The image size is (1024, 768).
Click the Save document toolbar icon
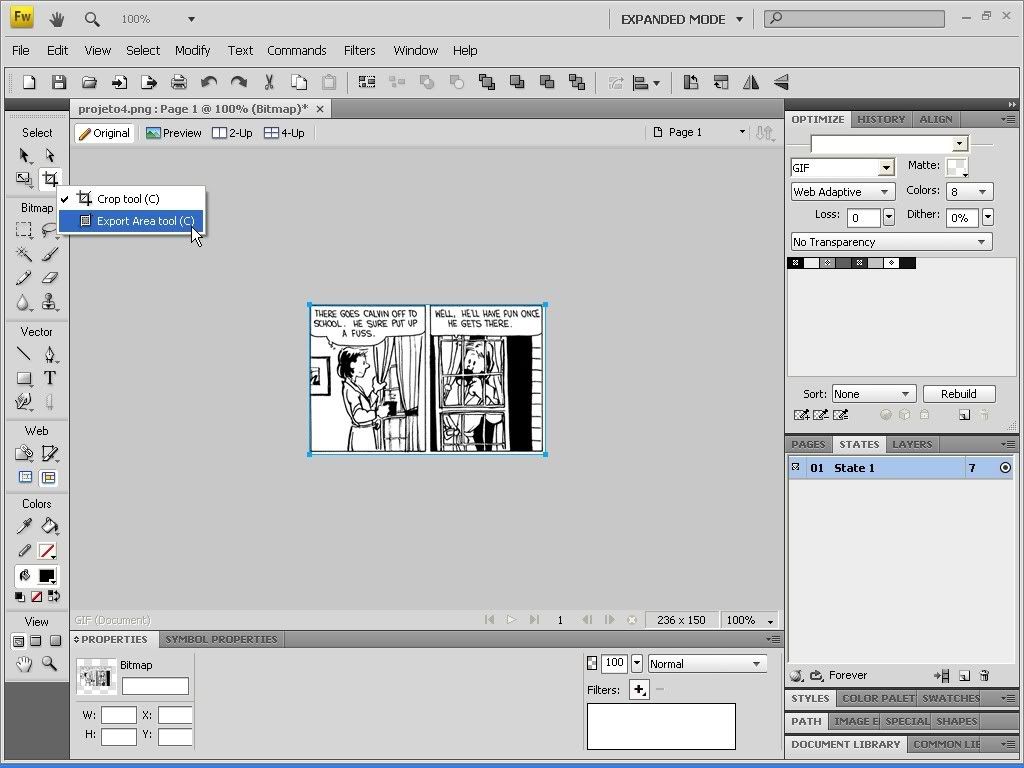point(59,82)
